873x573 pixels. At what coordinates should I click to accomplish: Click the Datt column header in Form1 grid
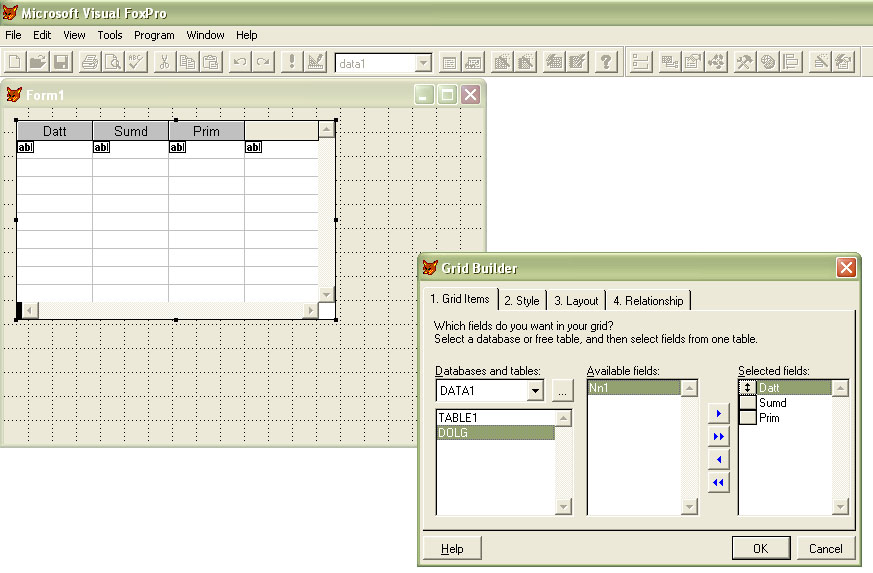55,131
